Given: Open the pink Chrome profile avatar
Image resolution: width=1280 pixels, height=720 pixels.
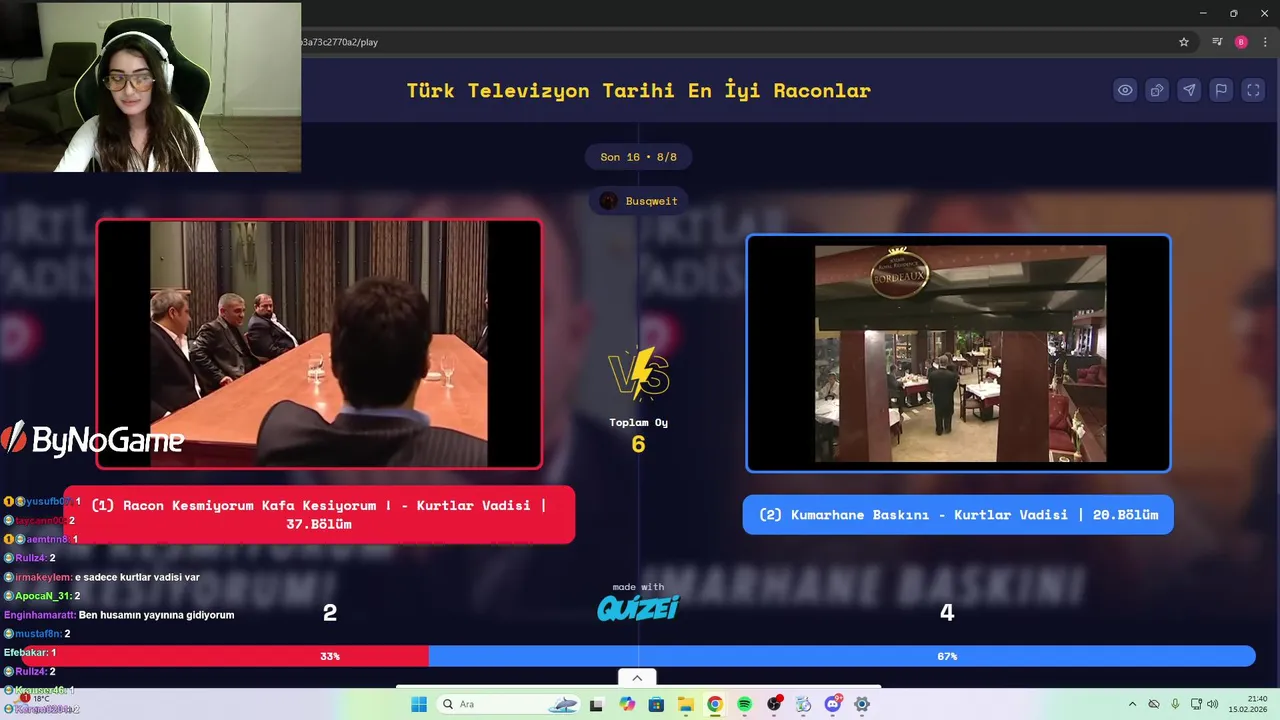Looking at the screenshot, I should click(1241, 42).
